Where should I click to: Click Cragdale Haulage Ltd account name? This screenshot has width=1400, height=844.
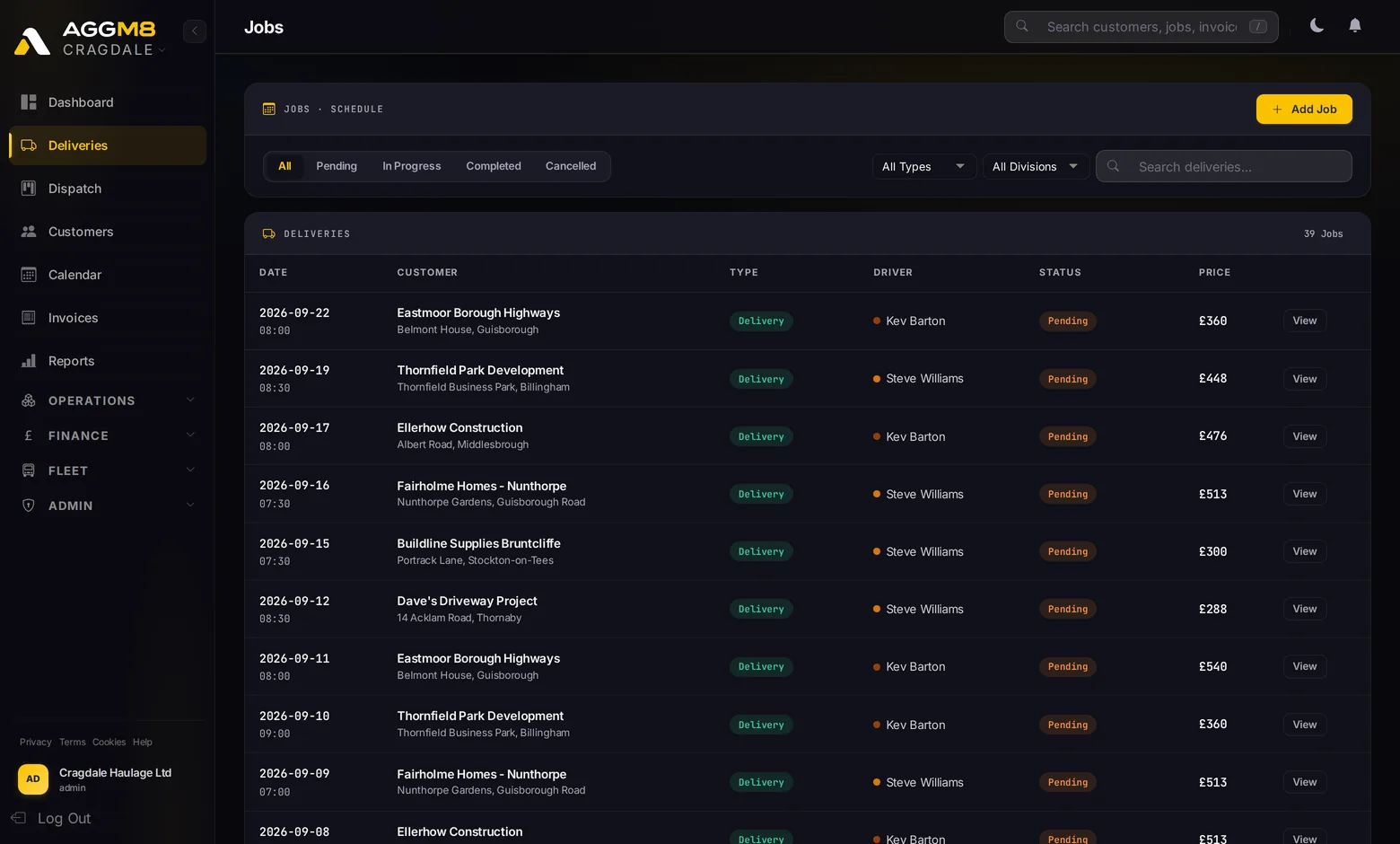[115, 772]
